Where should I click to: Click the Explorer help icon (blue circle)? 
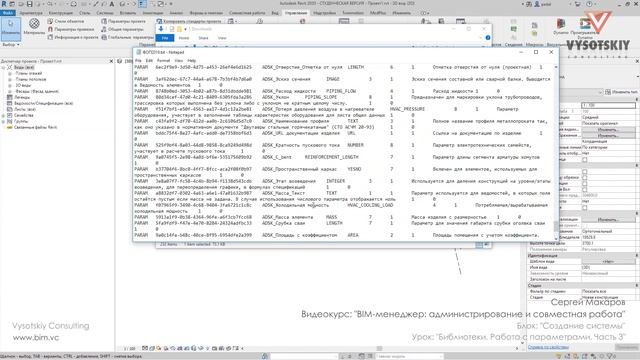487,38
